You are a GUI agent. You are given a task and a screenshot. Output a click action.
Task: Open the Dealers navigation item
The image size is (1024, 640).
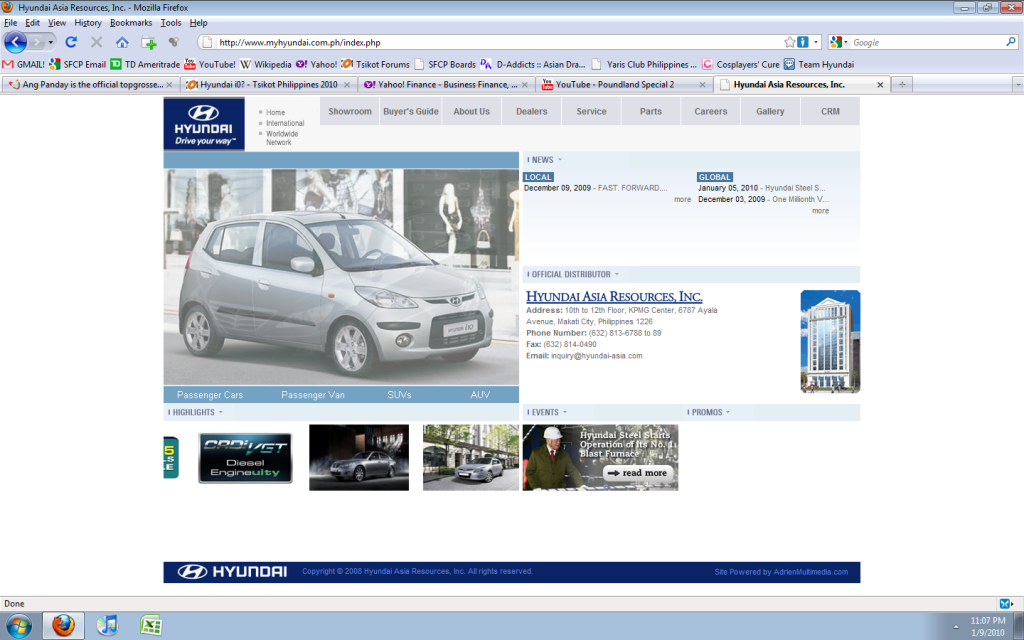pos(532,112)
